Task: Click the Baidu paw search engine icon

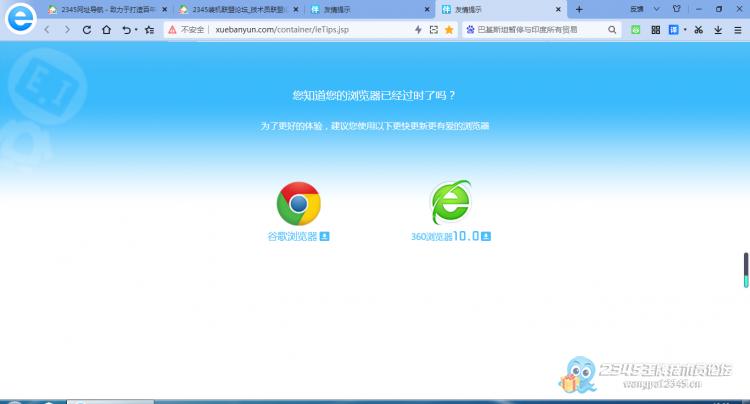Action: (x=470, y=30)
